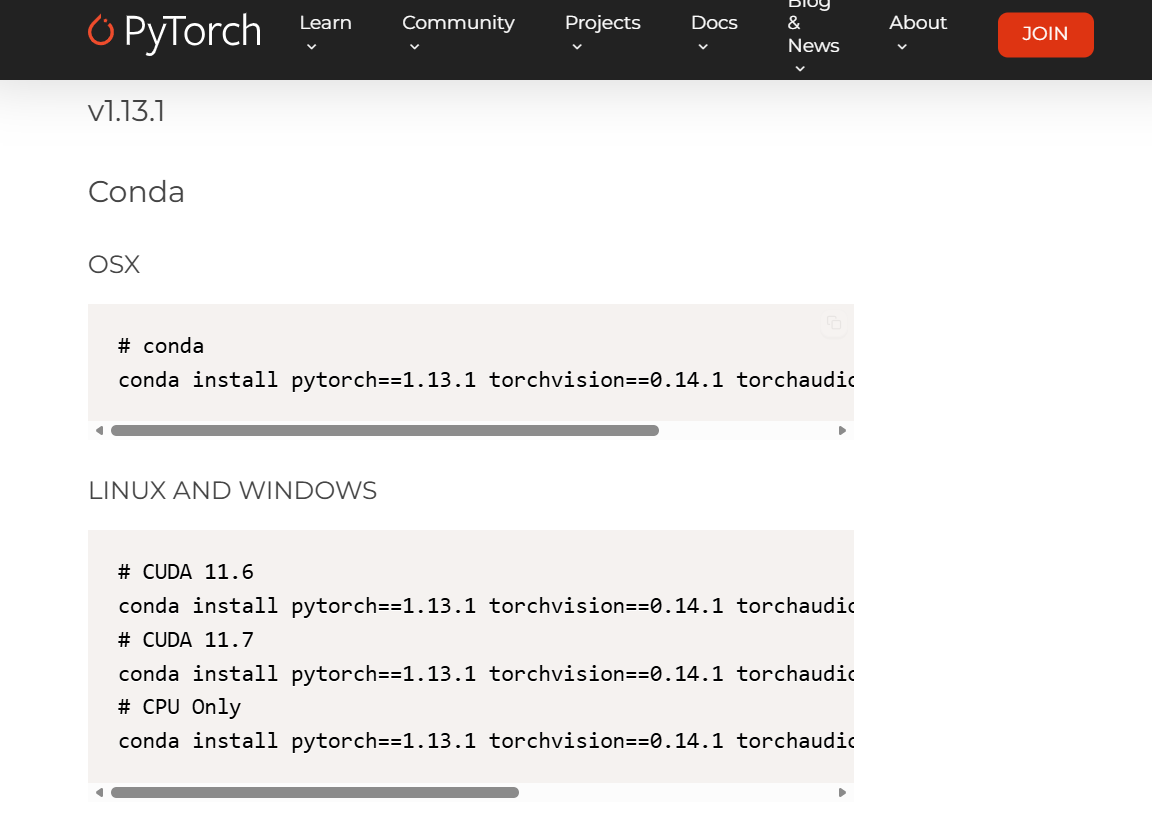Open the Community menu item
This screenshot has width=1152, height=825.
pyautogui.click(x=458, y=23)
